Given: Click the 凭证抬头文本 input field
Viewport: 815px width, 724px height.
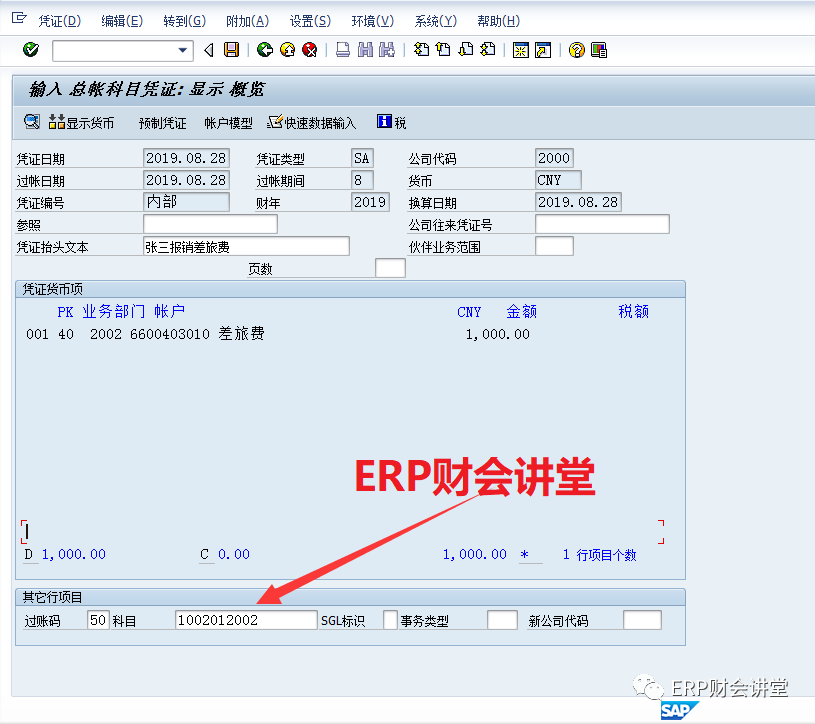Looking at the screenshot, I should click(x=246, y=247).
